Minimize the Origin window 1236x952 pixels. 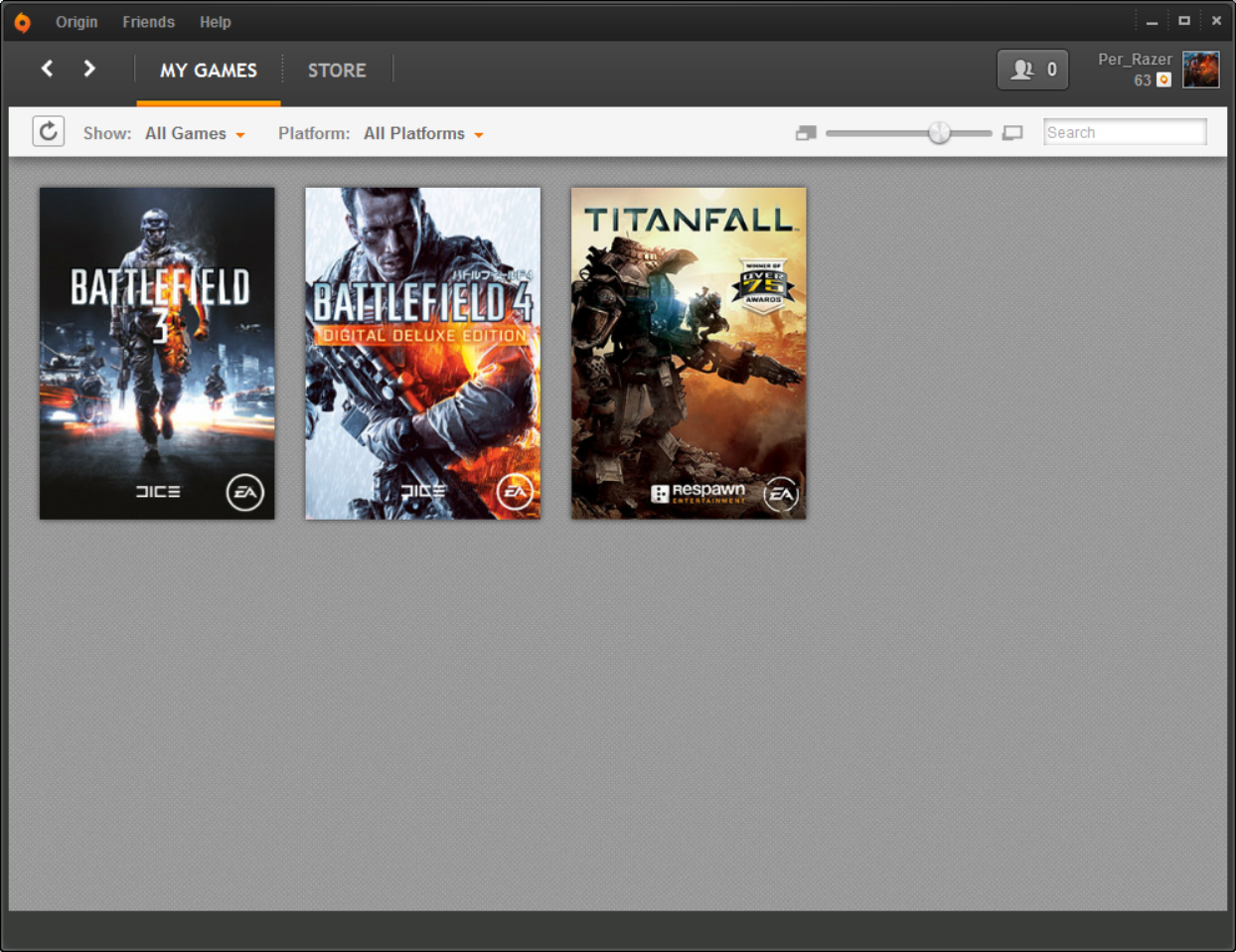1152,21
